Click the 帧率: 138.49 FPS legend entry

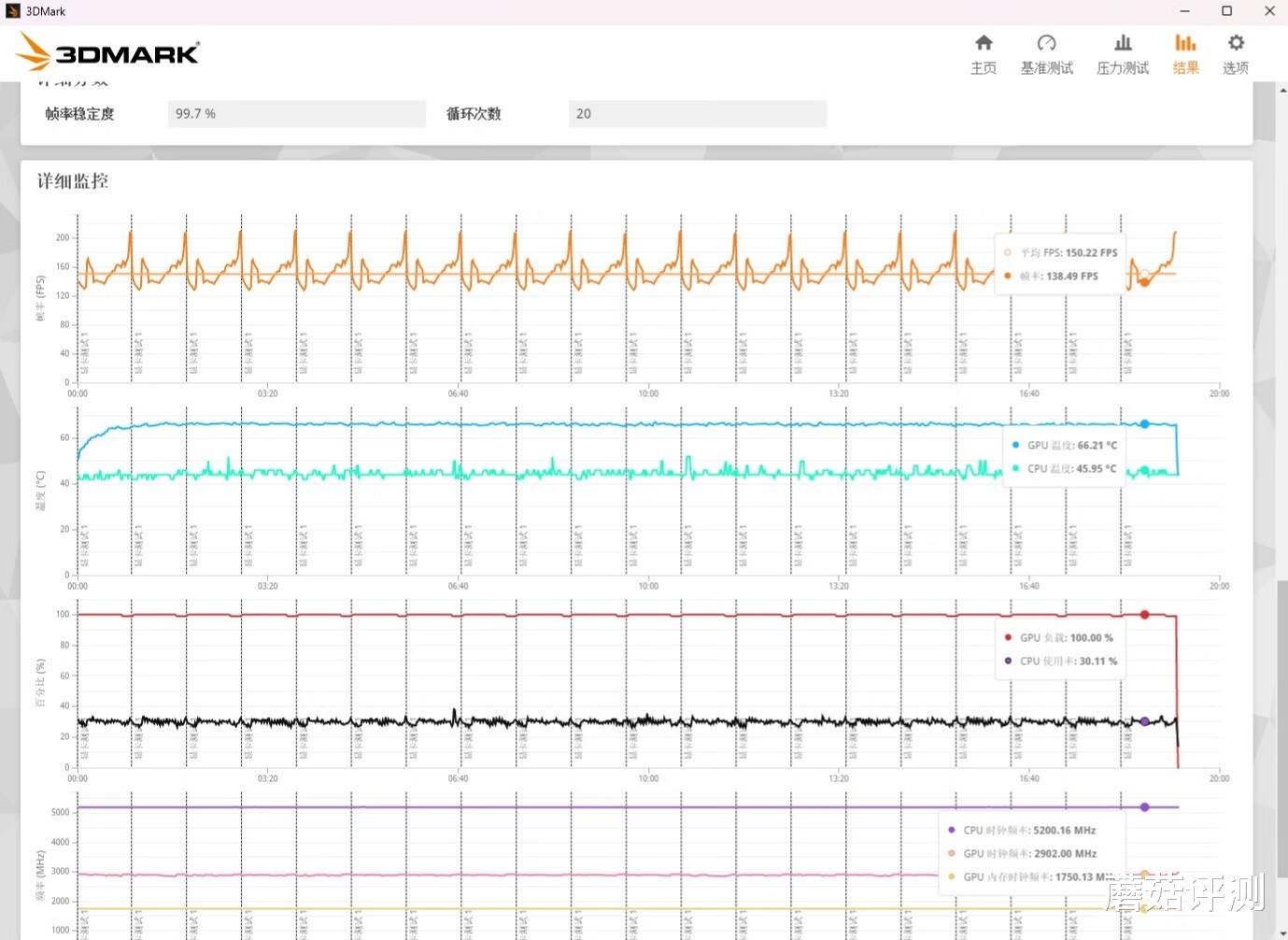(x=1051, y=276)
